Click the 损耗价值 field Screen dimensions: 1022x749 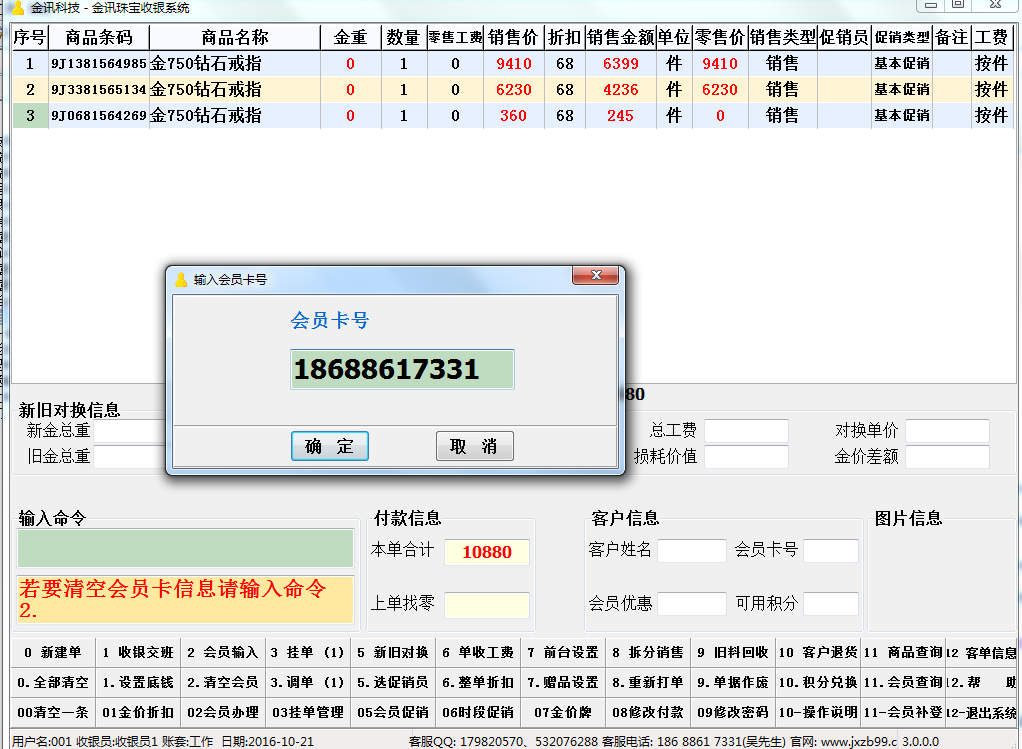coord(746,456)
